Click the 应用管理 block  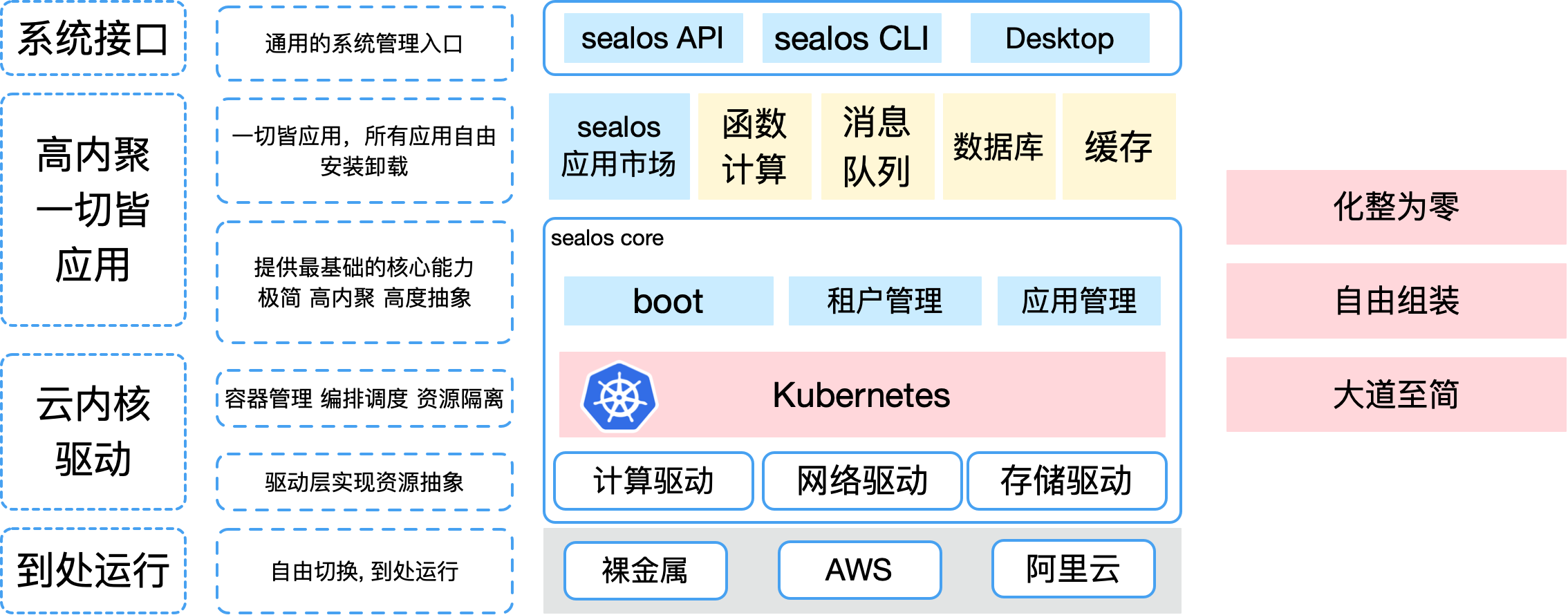tap(1079, 301)
